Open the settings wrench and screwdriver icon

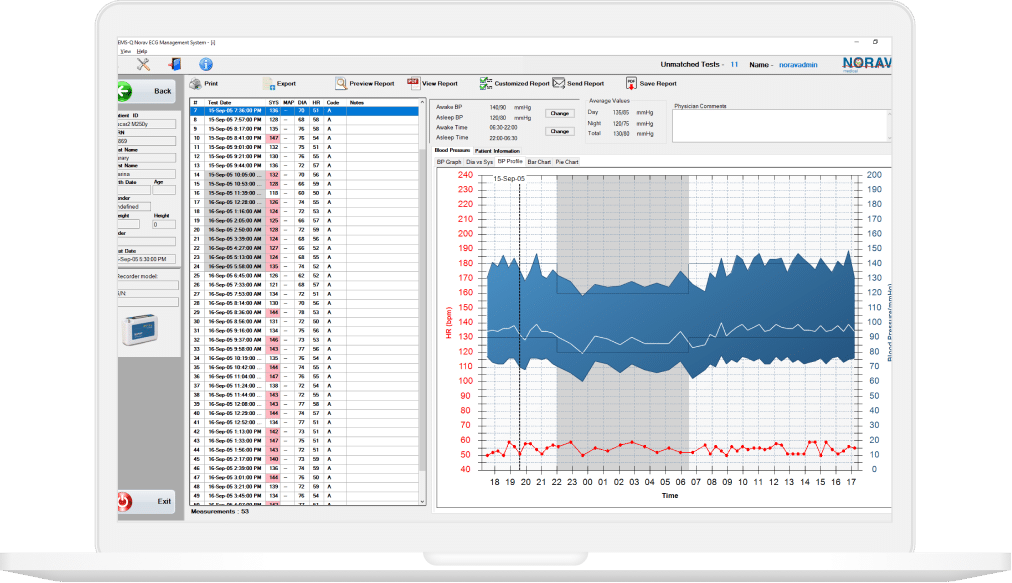point(143,64)
